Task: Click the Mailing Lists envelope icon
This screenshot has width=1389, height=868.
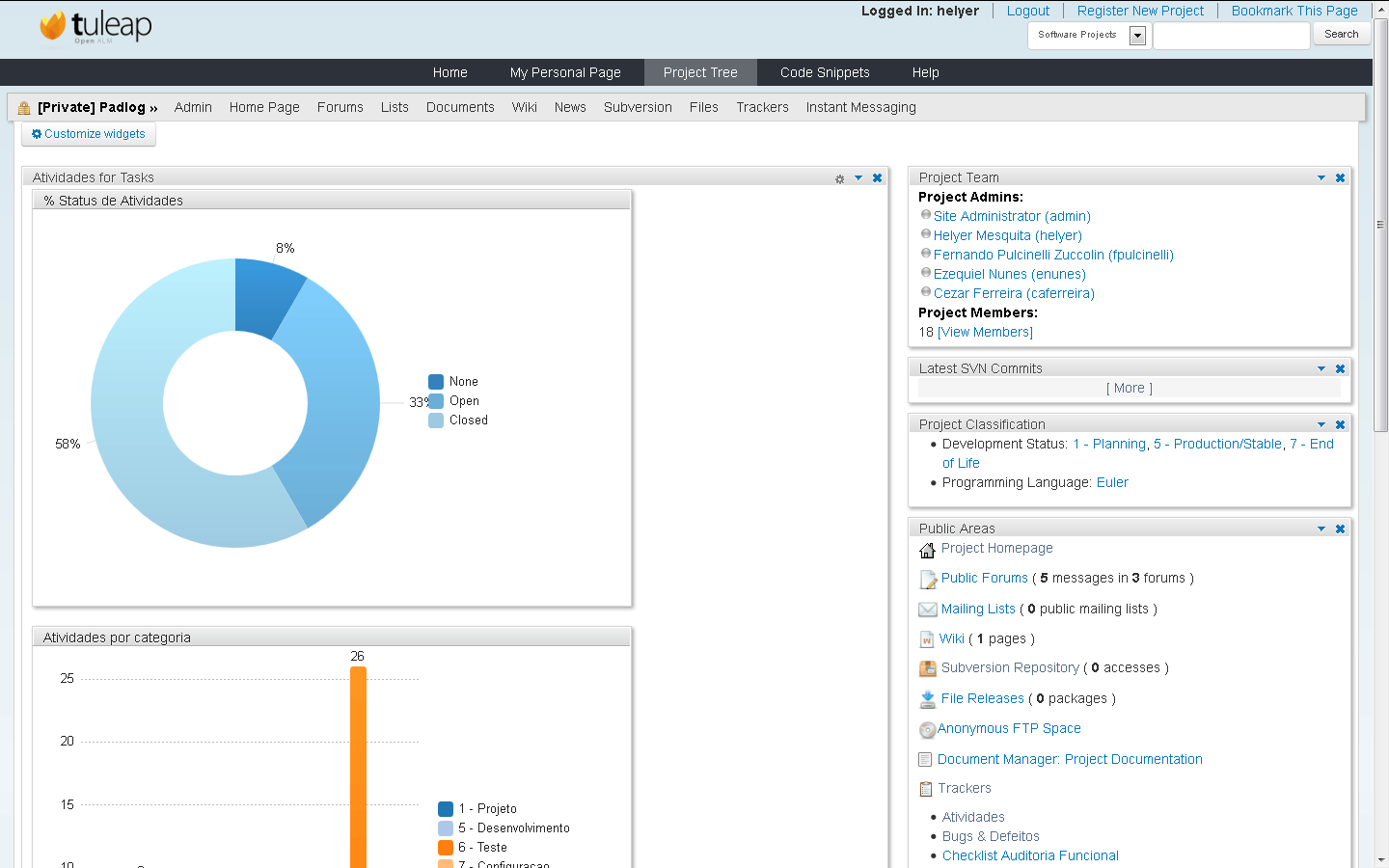Action: pos(928,610)
